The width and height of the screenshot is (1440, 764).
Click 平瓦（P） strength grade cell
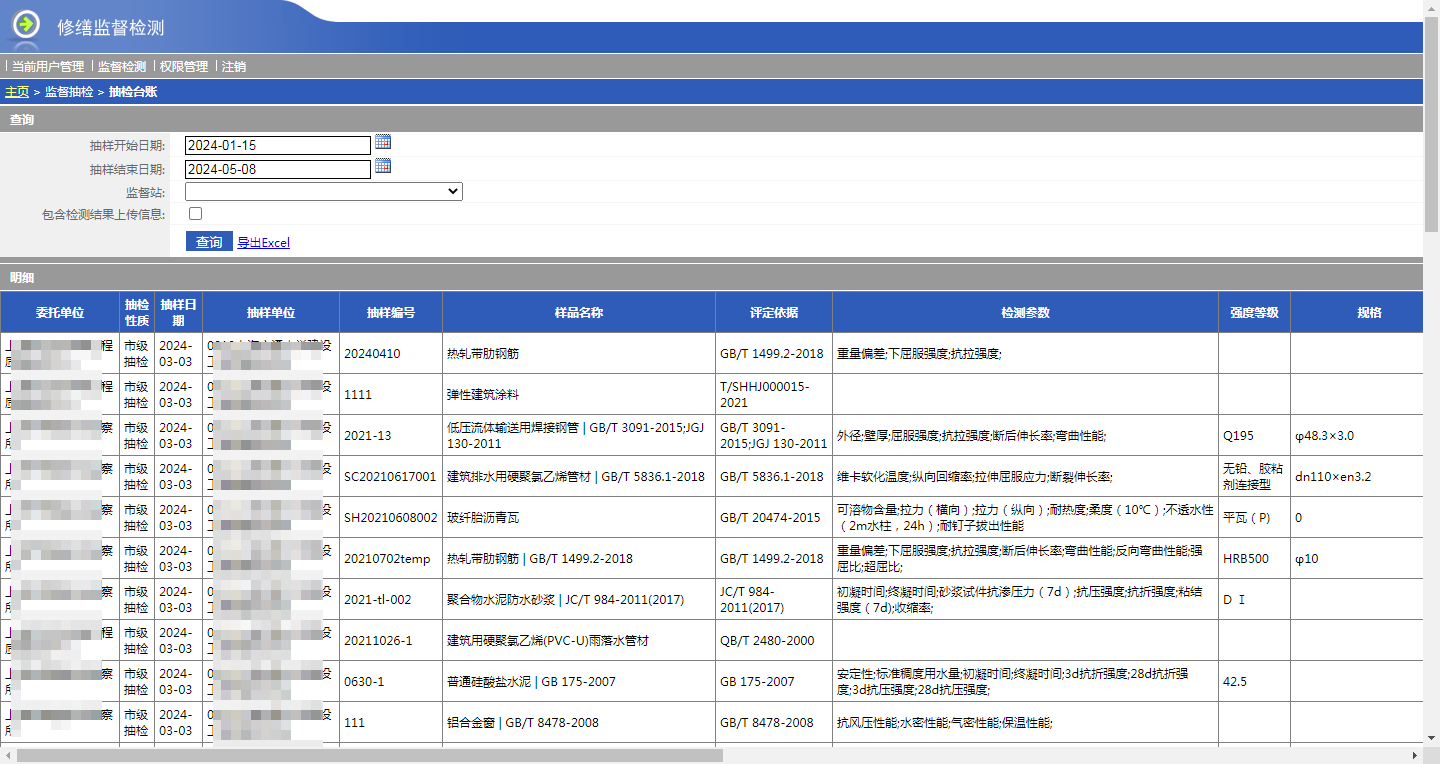[x=1254, y=517]
